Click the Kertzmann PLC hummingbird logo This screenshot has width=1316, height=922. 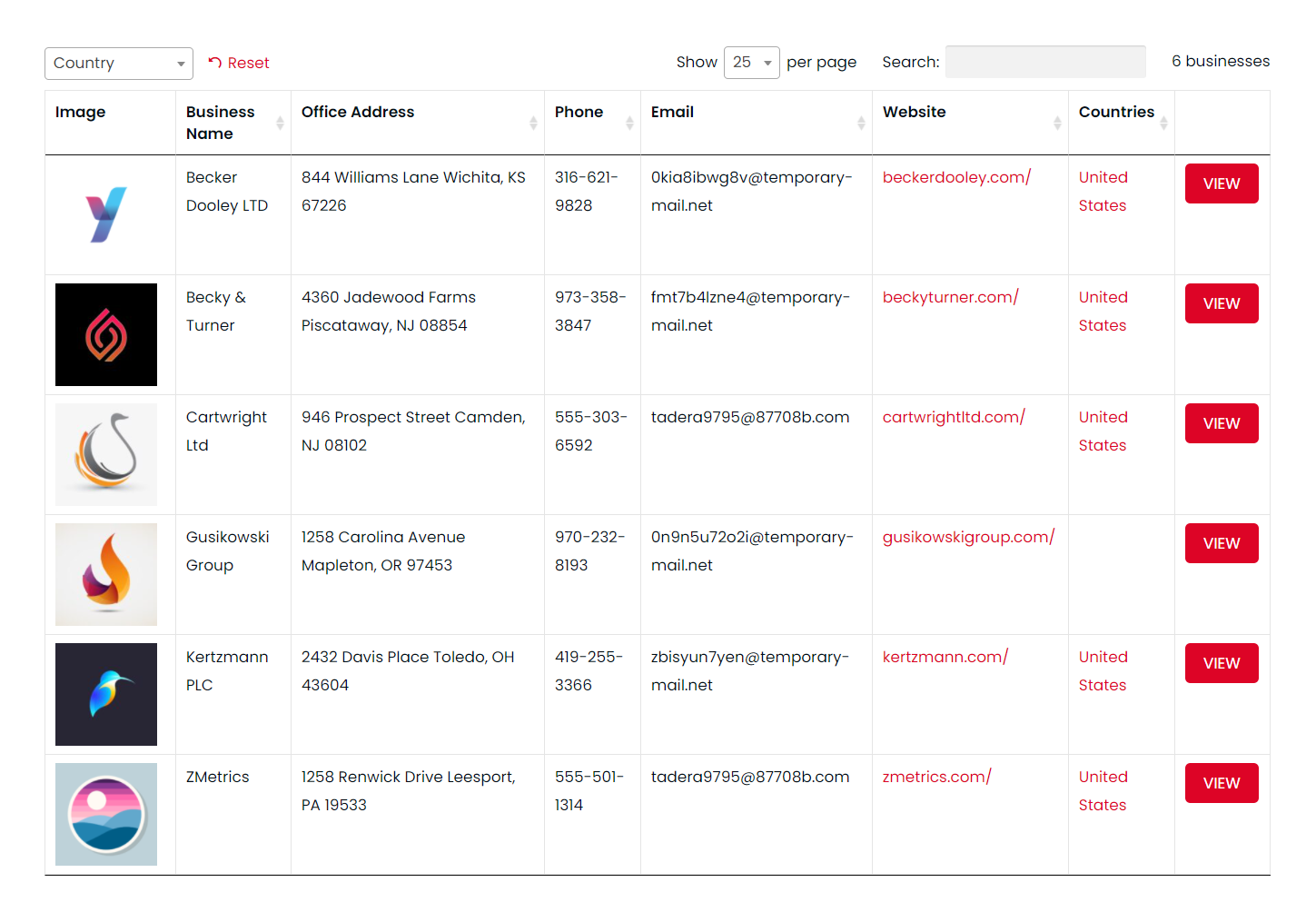click(106, 694)
